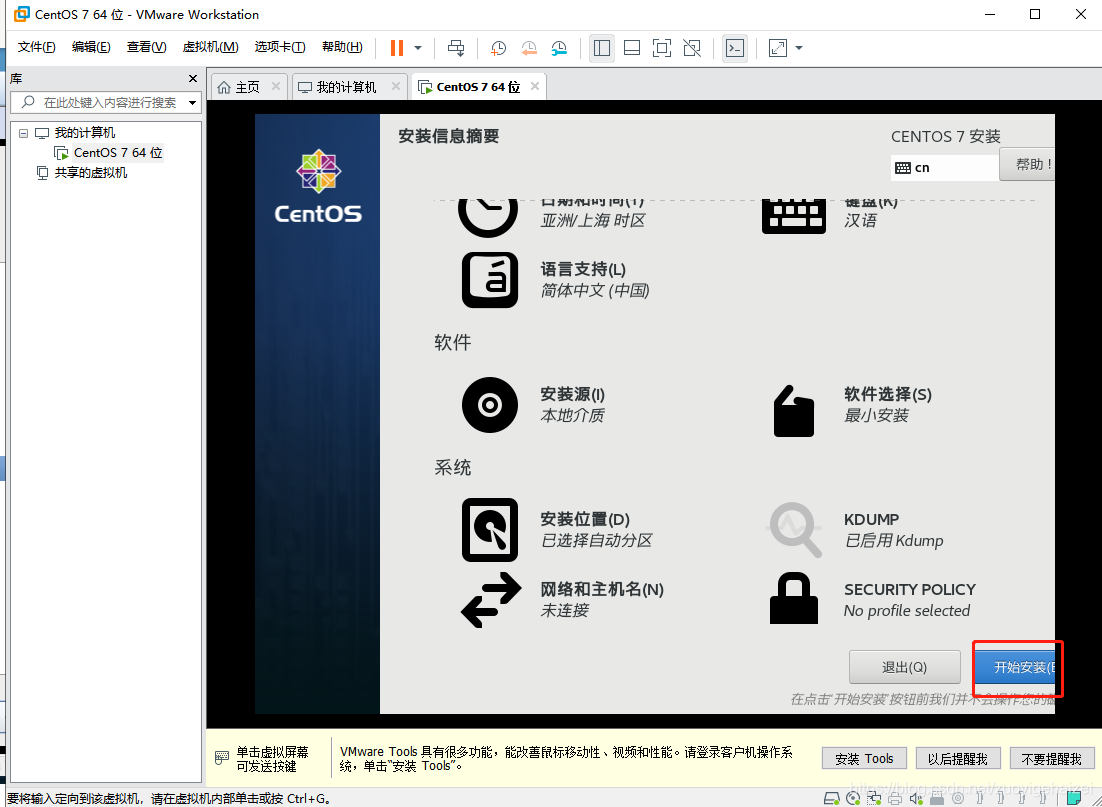Click the 安装 Tools button

pyautogui.click(x=864, y=758)
